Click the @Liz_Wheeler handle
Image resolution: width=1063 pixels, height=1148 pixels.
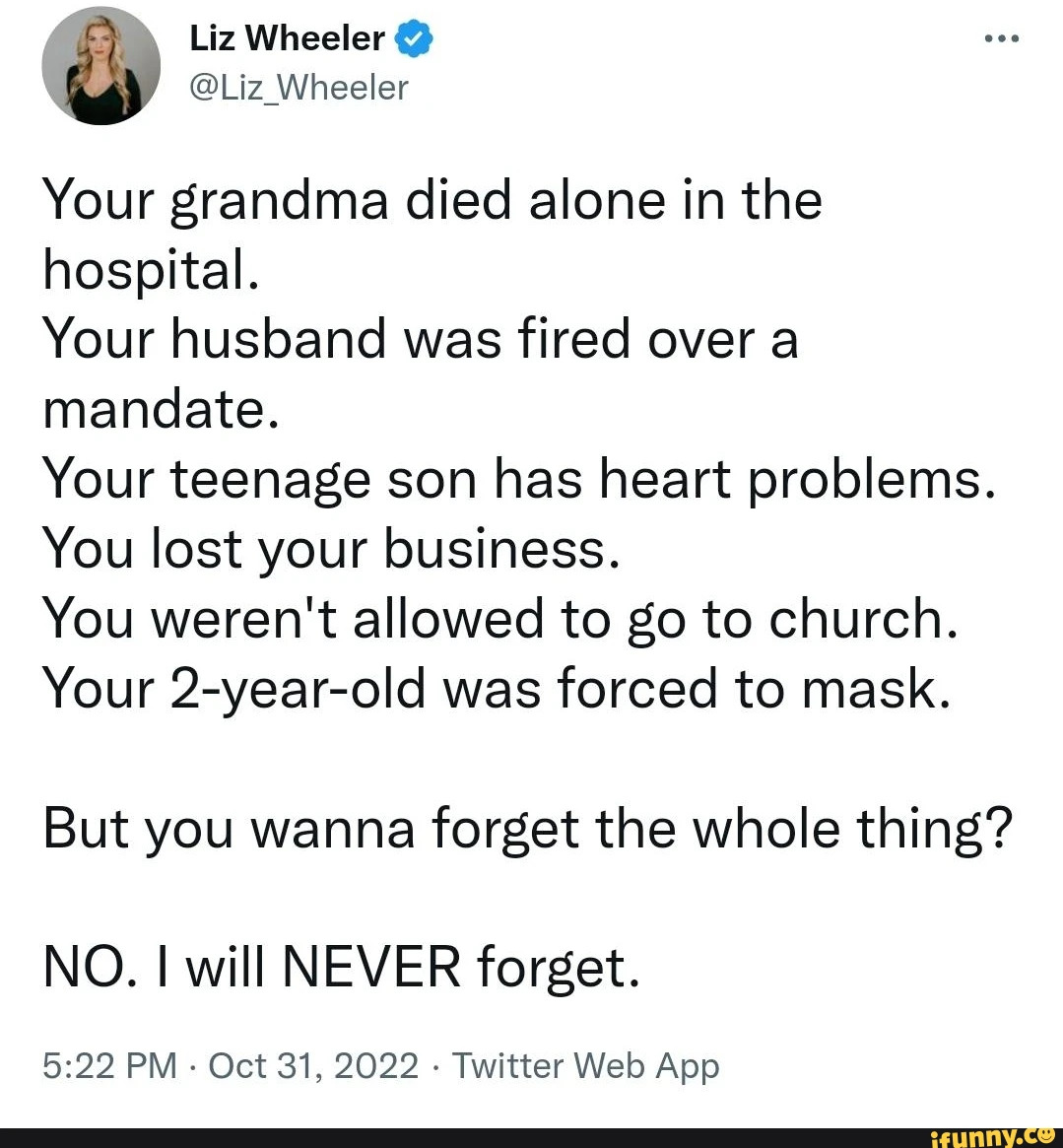[x=299, y=88]
